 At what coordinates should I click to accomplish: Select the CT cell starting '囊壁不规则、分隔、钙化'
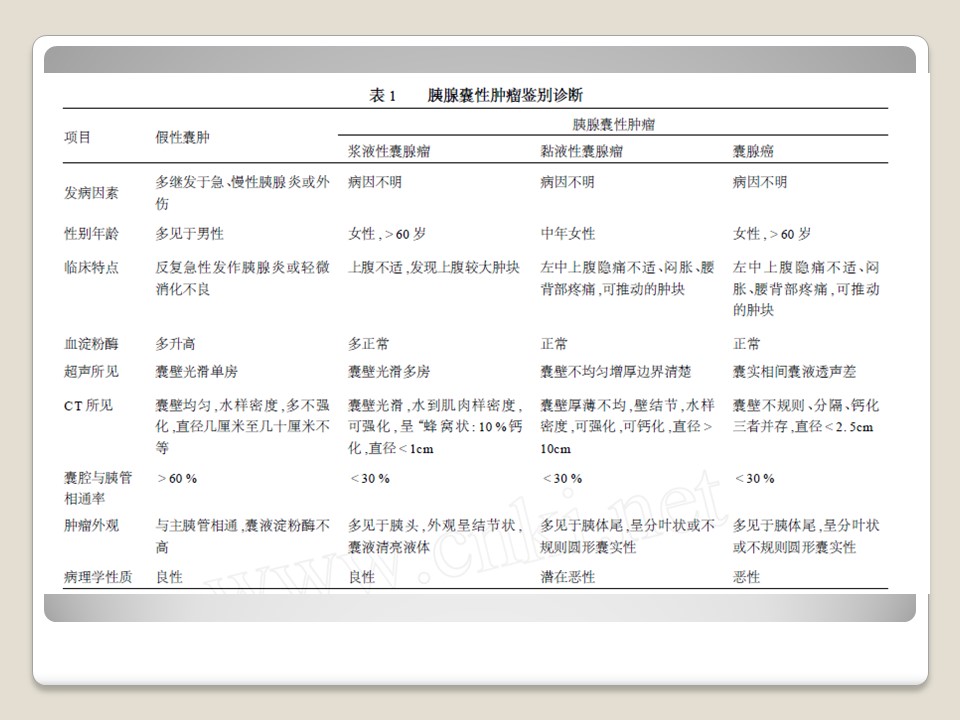click(x=806, y=416)
